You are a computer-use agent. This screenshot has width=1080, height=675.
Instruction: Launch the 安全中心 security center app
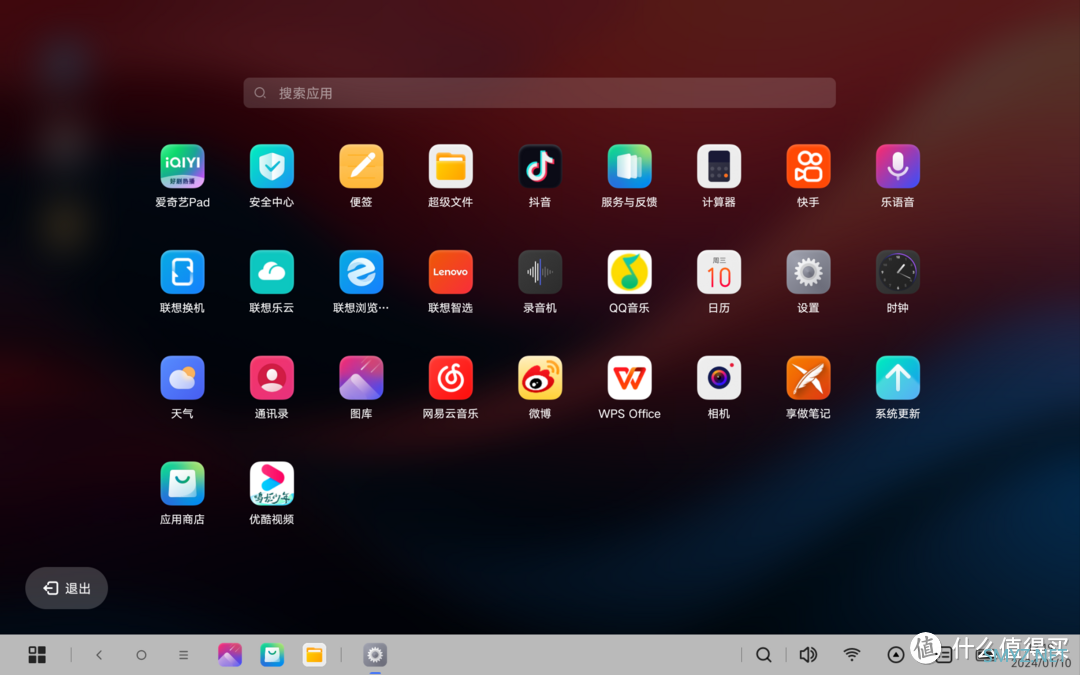click(271, 166)
